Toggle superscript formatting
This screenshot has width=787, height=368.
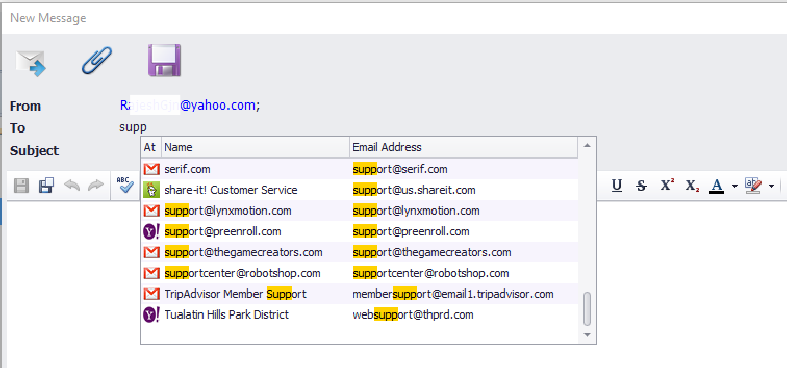click(667, 185)
